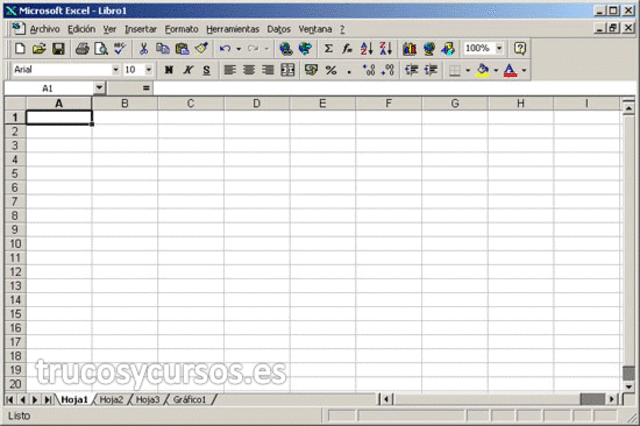Image resolution: width=640 pixels, height=426 pixels.
Task: Open the Archivo menu
Action: coord(44,29)
